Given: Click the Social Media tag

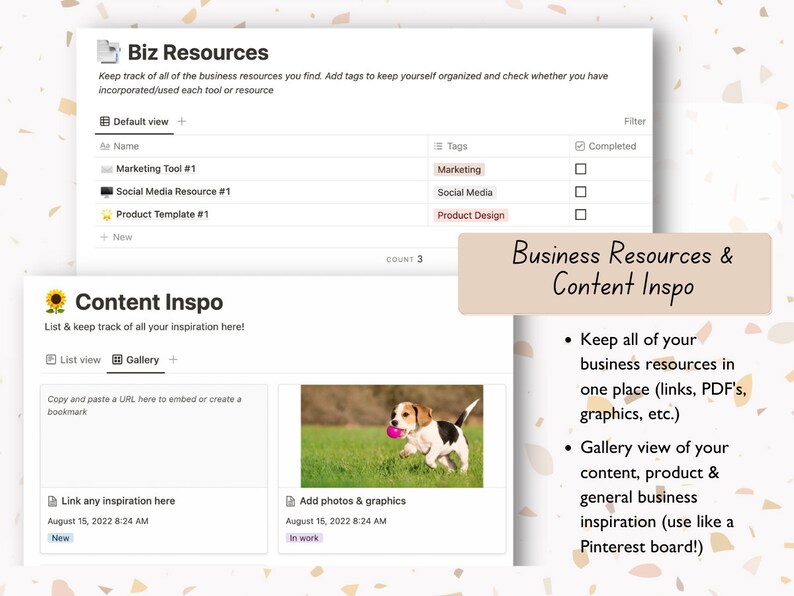Looking at the screenshot, I should [x=465, y=192].
